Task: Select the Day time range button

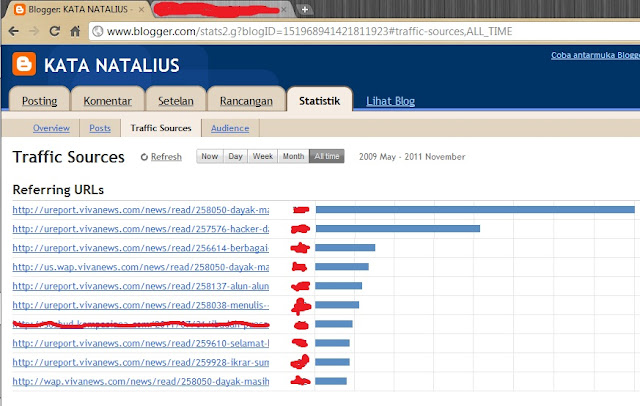Action: click(x=236, y=156)
